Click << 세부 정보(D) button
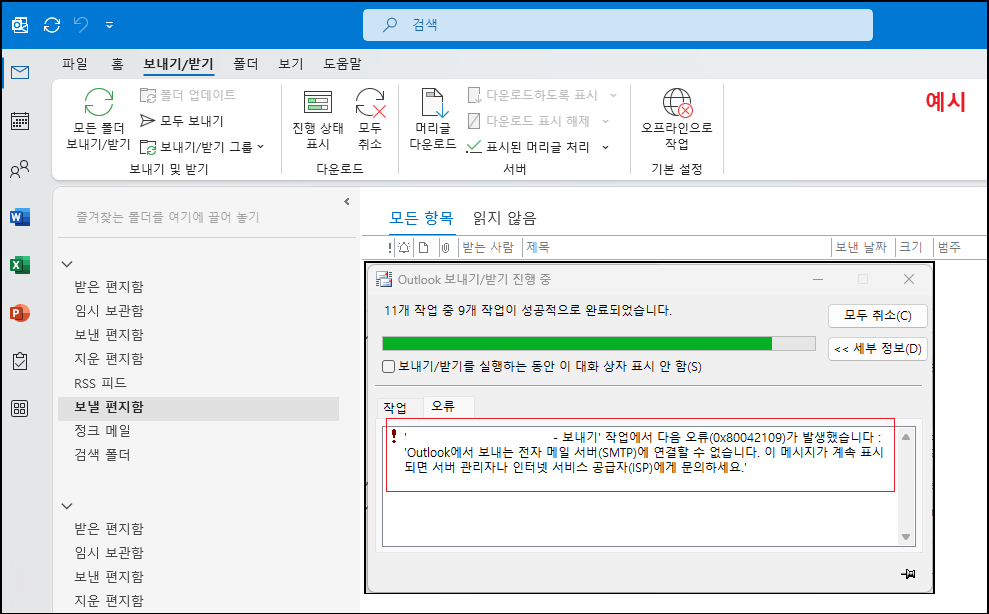Screen dimensions: 989x614 pyautogui.click(x=877, y=348)
